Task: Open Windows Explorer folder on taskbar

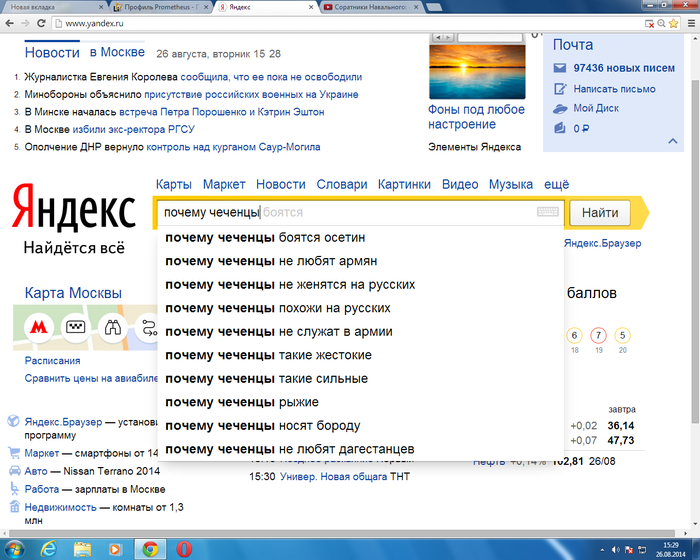Action: point(82,549)
